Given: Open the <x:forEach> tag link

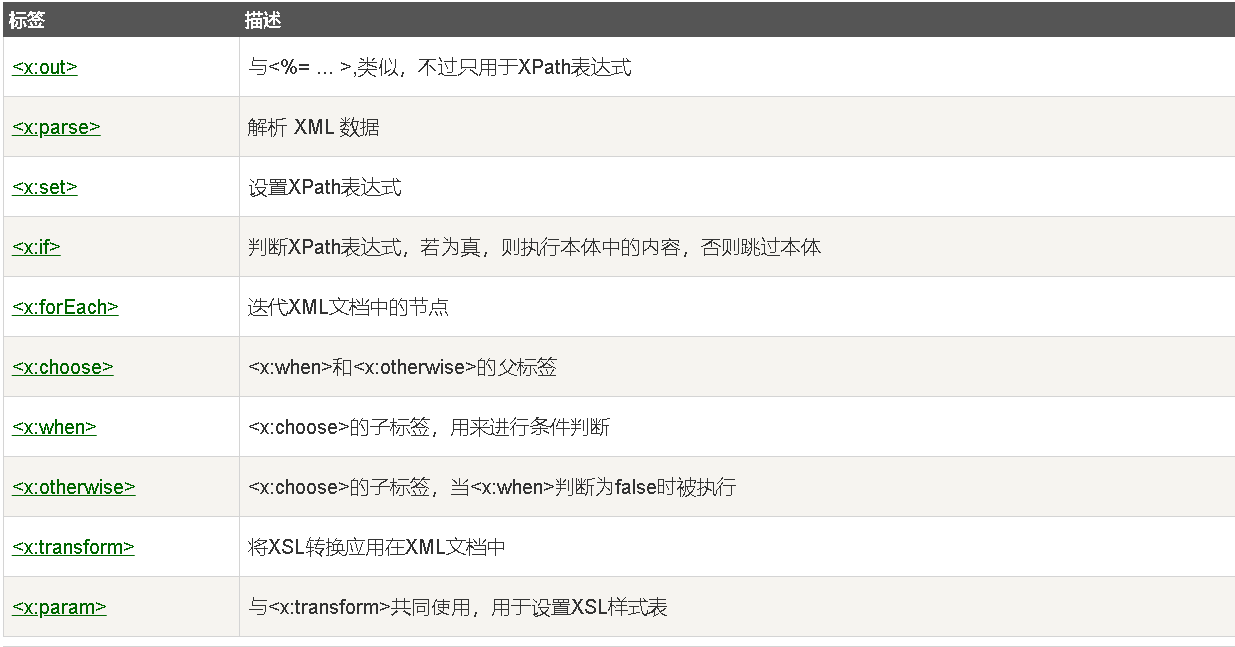Looking at the screenshot, I should click(65, 307).
